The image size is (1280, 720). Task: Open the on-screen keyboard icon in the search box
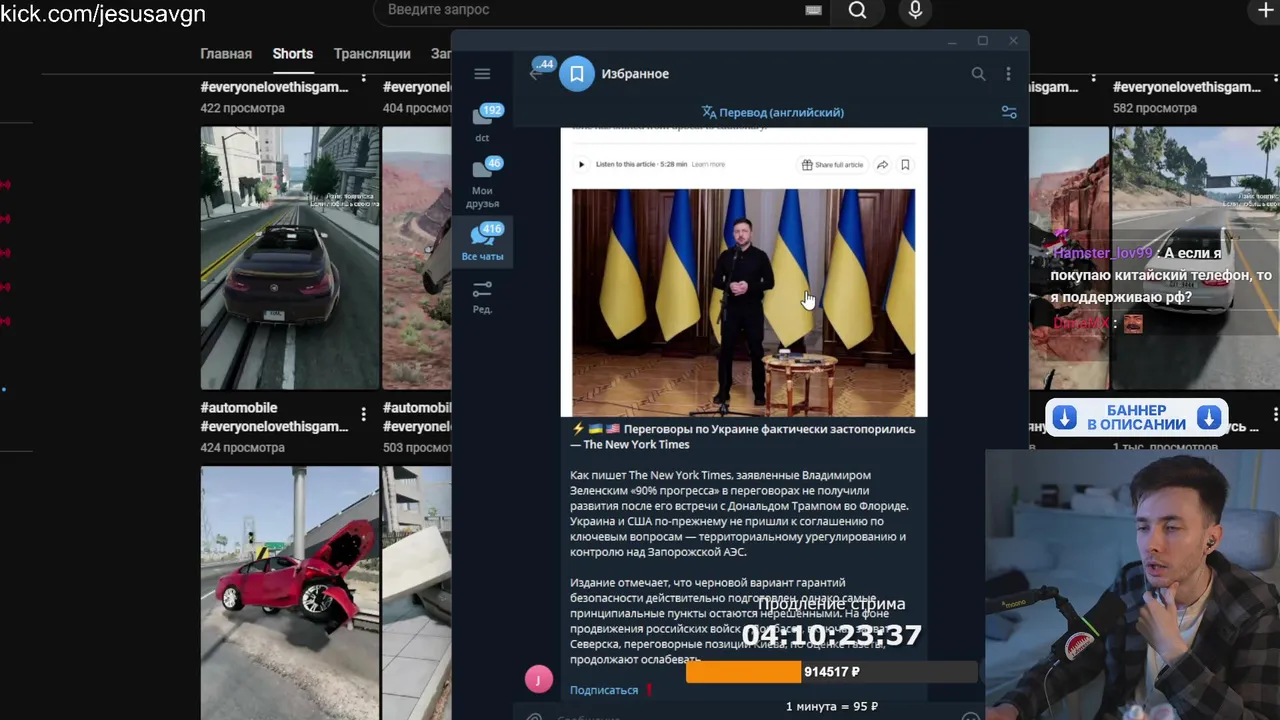(x=813, y=10)
